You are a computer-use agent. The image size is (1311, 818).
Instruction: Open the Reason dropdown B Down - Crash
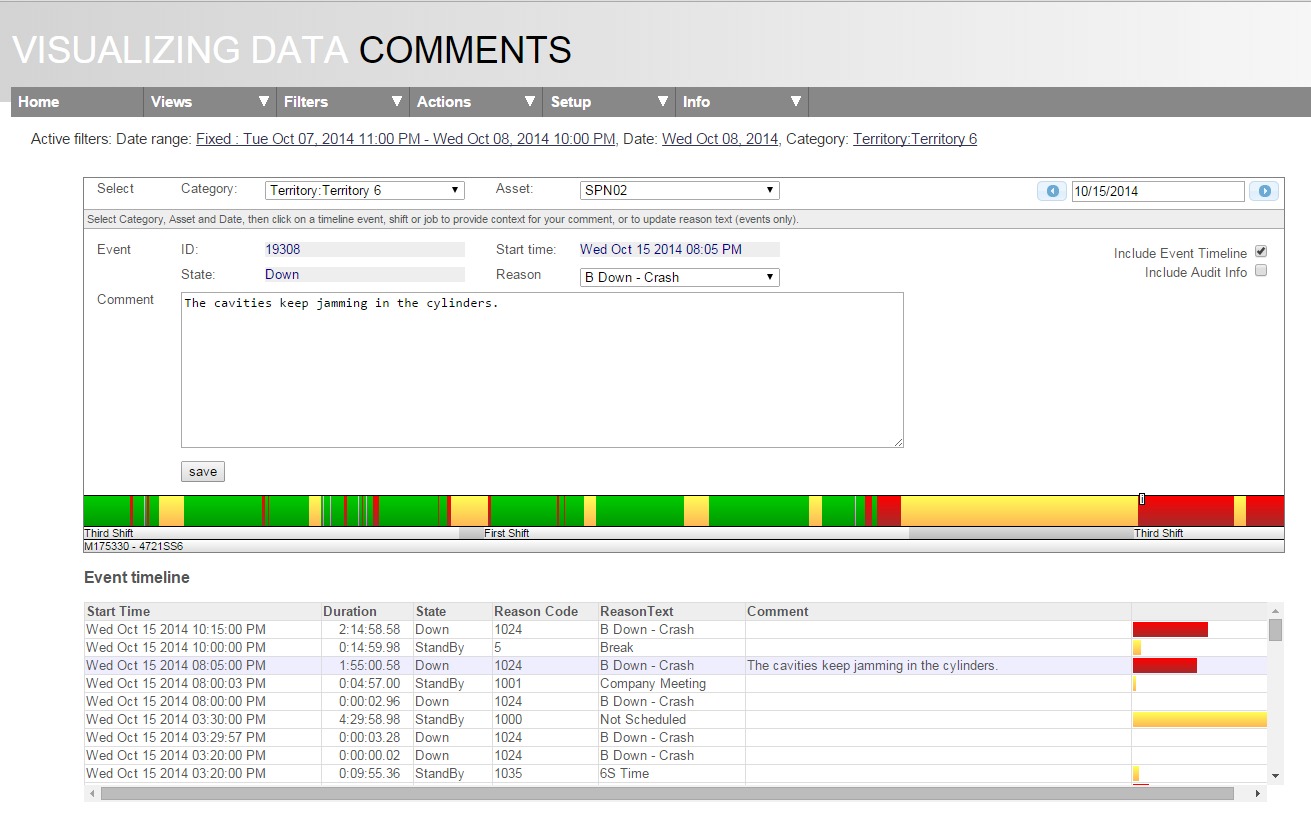(679, 277)
